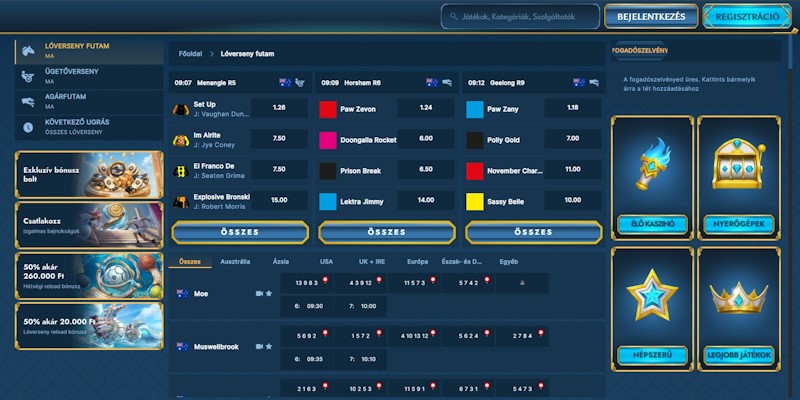Screen dimensions: 800x400
Task: Show all runners with Összes under Horsham R6
Action: coord(387,232)
